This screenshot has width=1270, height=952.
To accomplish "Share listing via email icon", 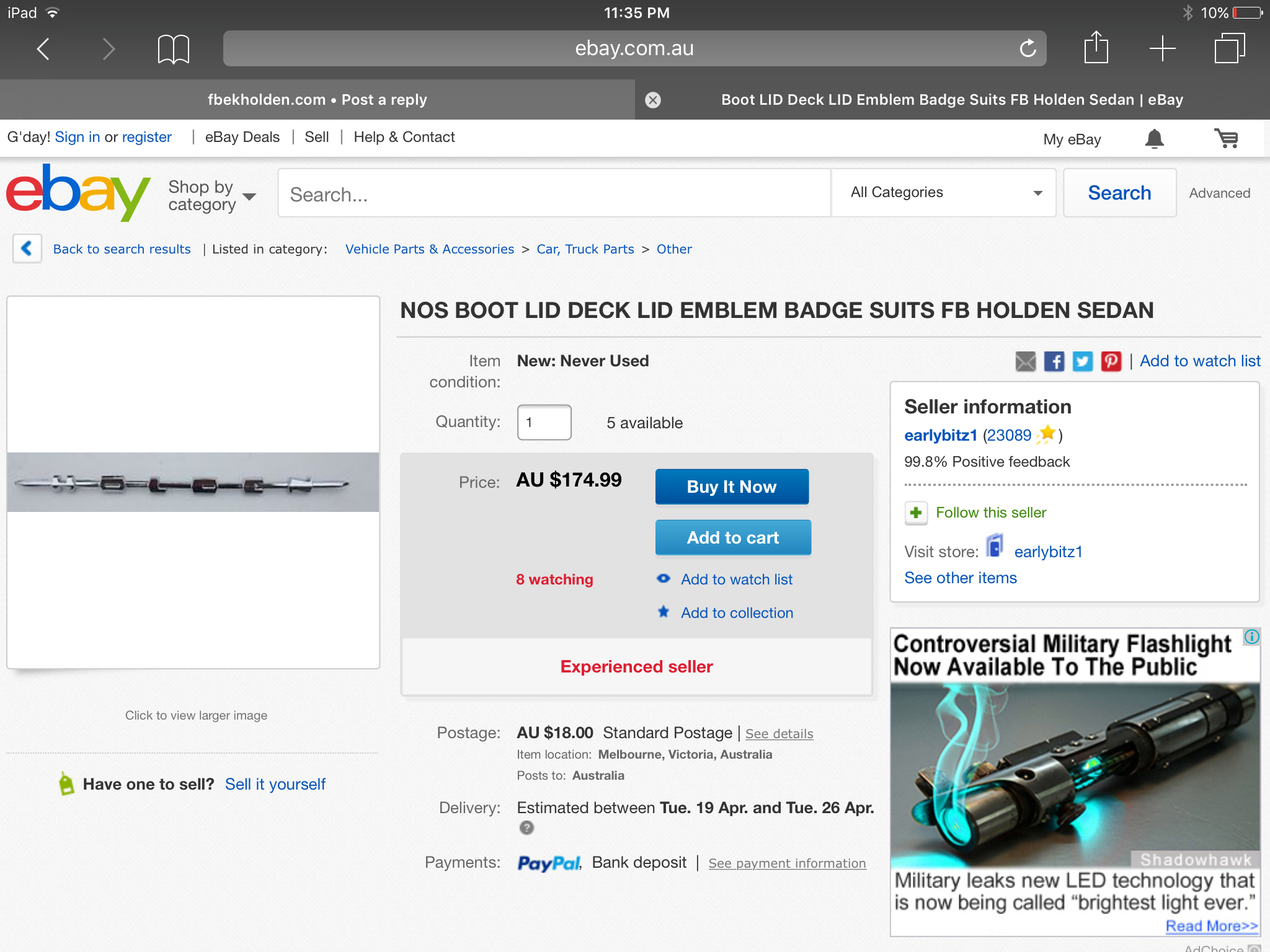I will (x=1025, y=361).
